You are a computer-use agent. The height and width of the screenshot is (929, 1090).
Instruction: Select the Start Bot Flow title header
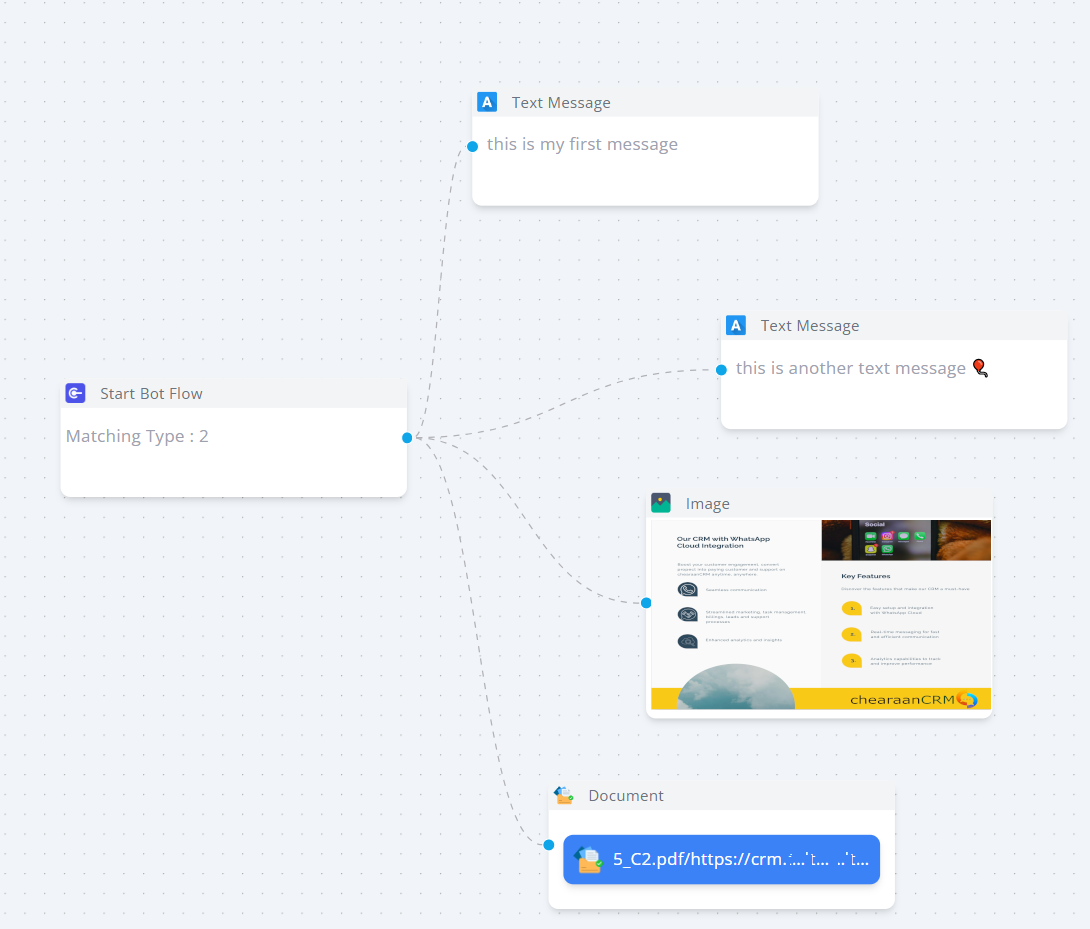point(151,393)
